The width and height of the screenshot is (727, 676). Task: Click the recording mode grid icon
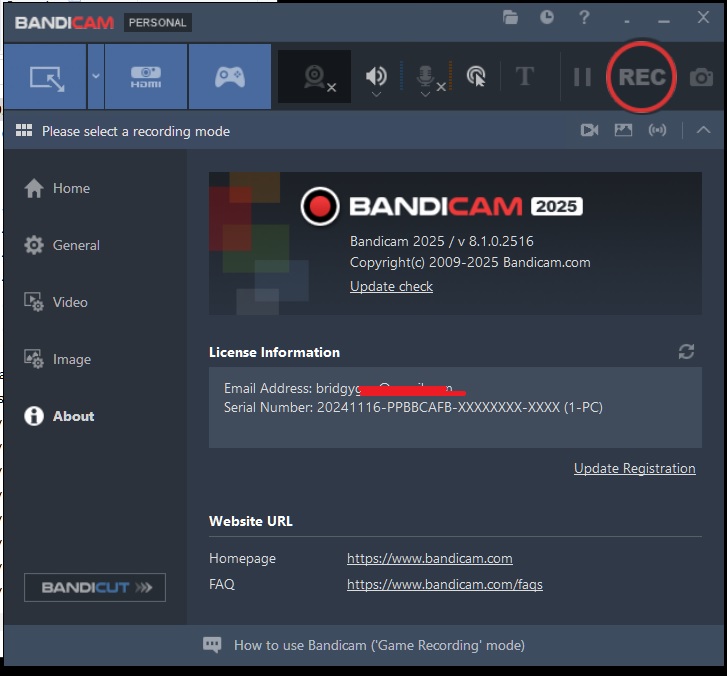[24, 130]
